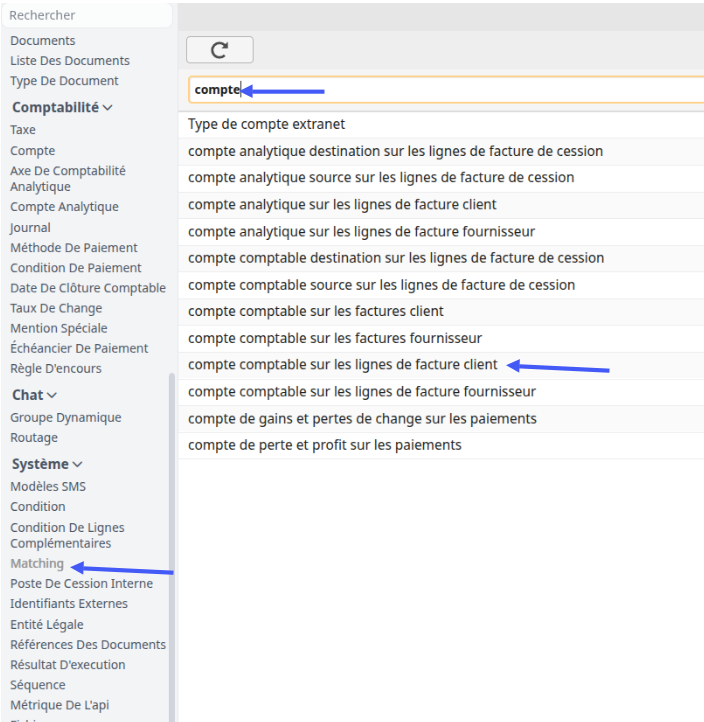Go to Séquence
The height and width of the screenshot is (722, 704).
38,685
